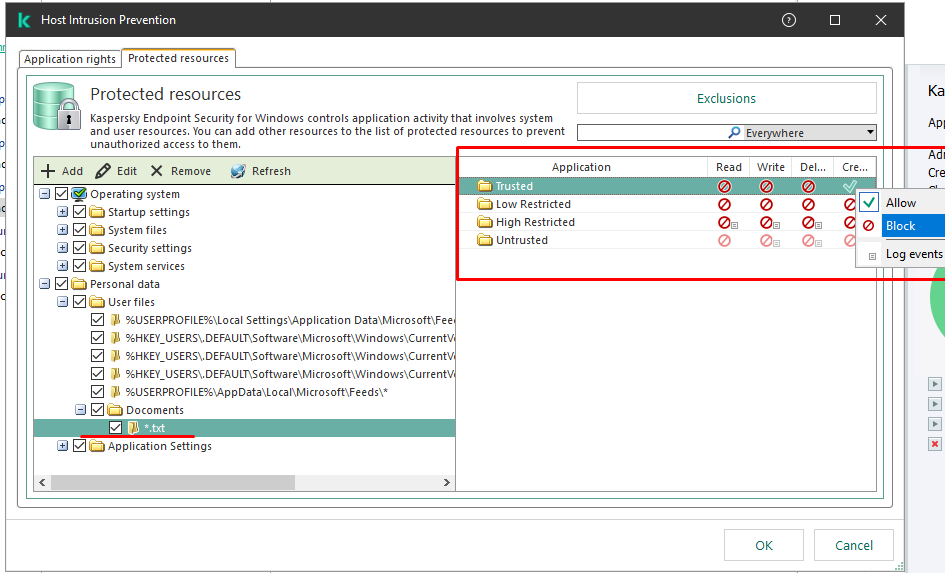Image resolution: width=945 pixels, height=573 pixels.
Task: Click the tree scrollbar right arrow
Action: (x=447, y=483)
